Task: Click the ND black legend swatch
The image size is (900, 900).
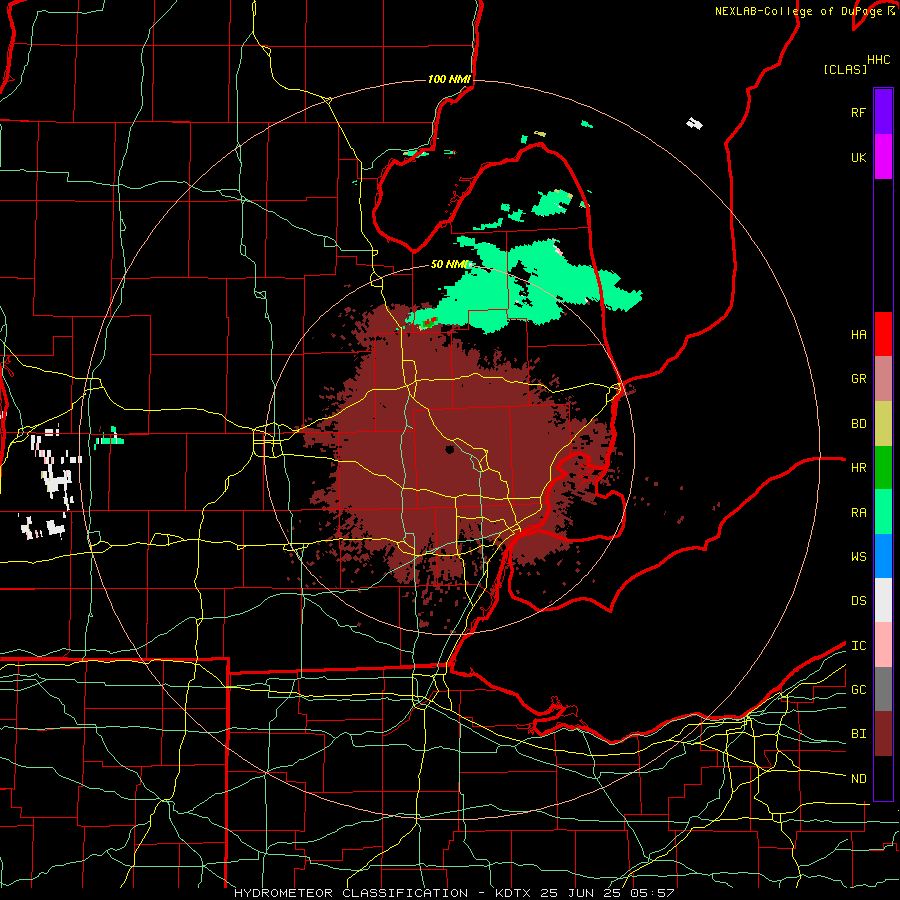Action: click(x=883, y=778)
